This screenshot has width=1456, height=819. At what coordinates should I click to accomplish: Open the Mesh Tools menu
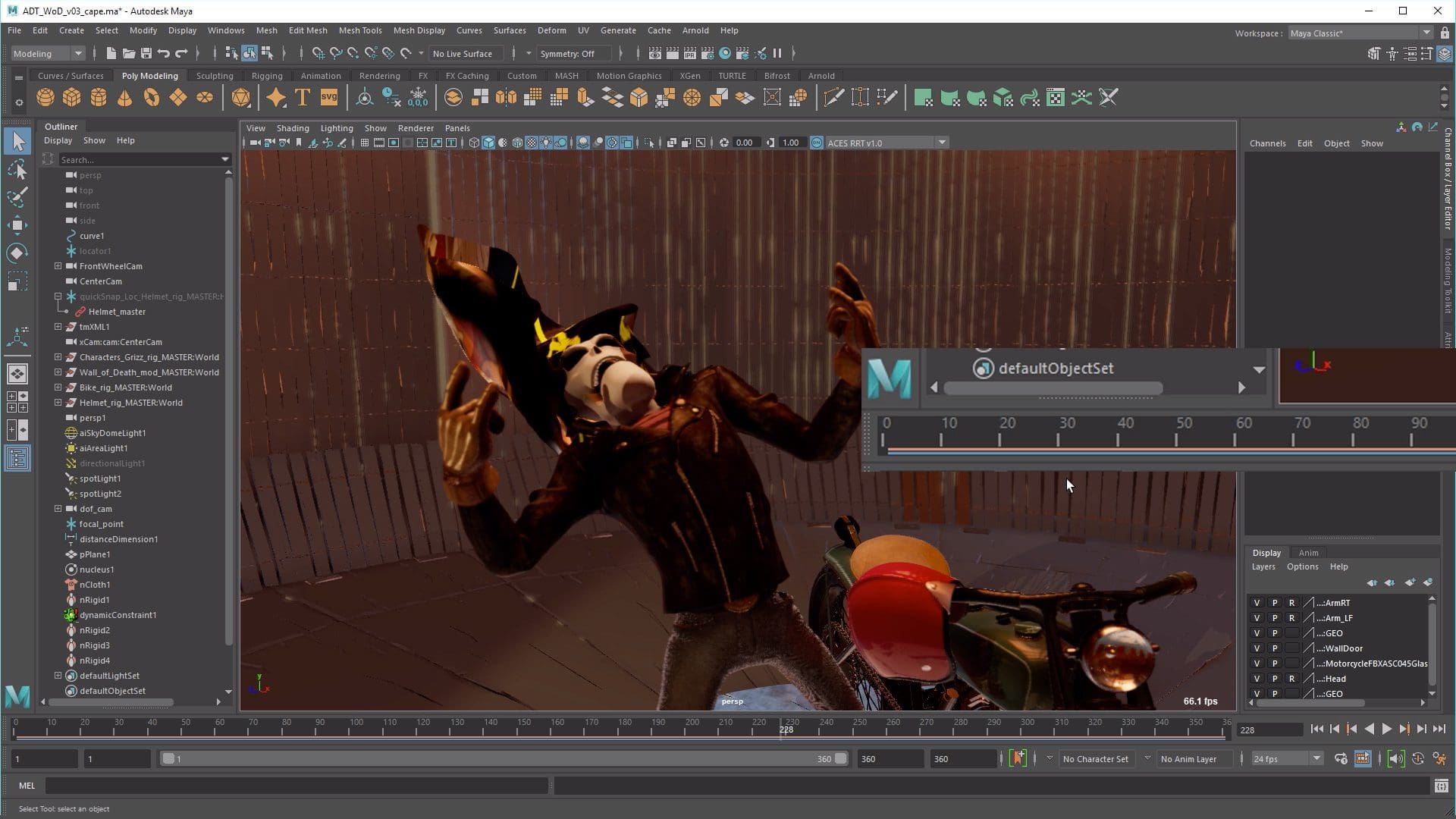[x=359, y=30]
